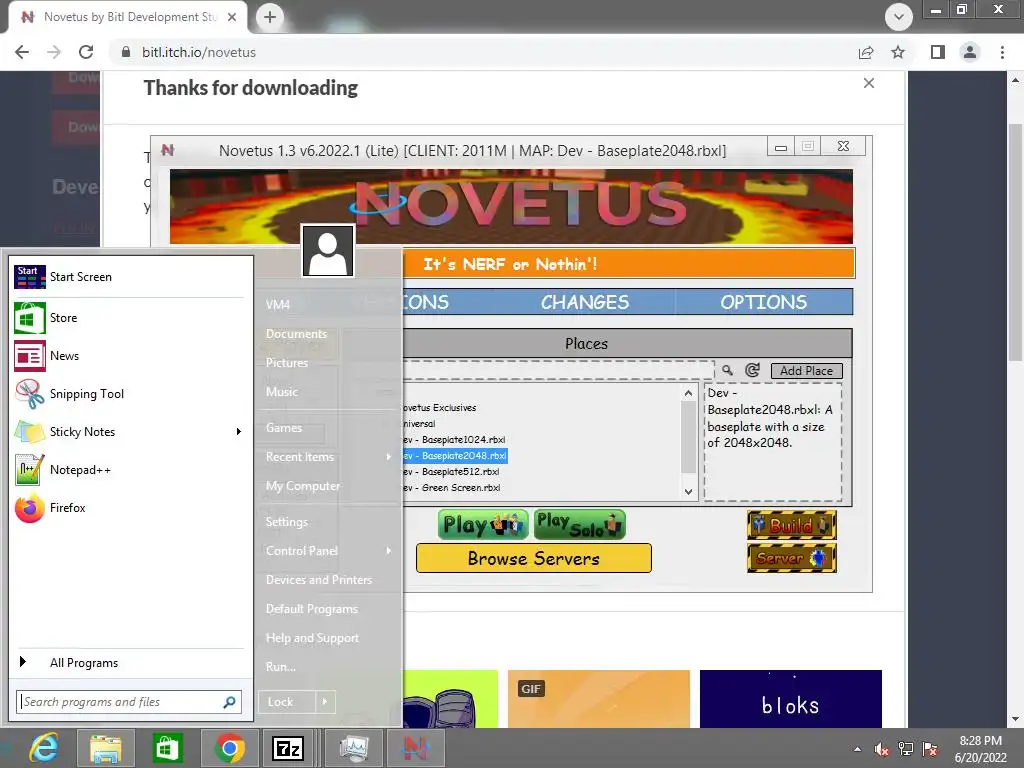This screenshot has height=768, width=1024.
Task: Open Windows Store in taskbar
Action: (167, 748)
